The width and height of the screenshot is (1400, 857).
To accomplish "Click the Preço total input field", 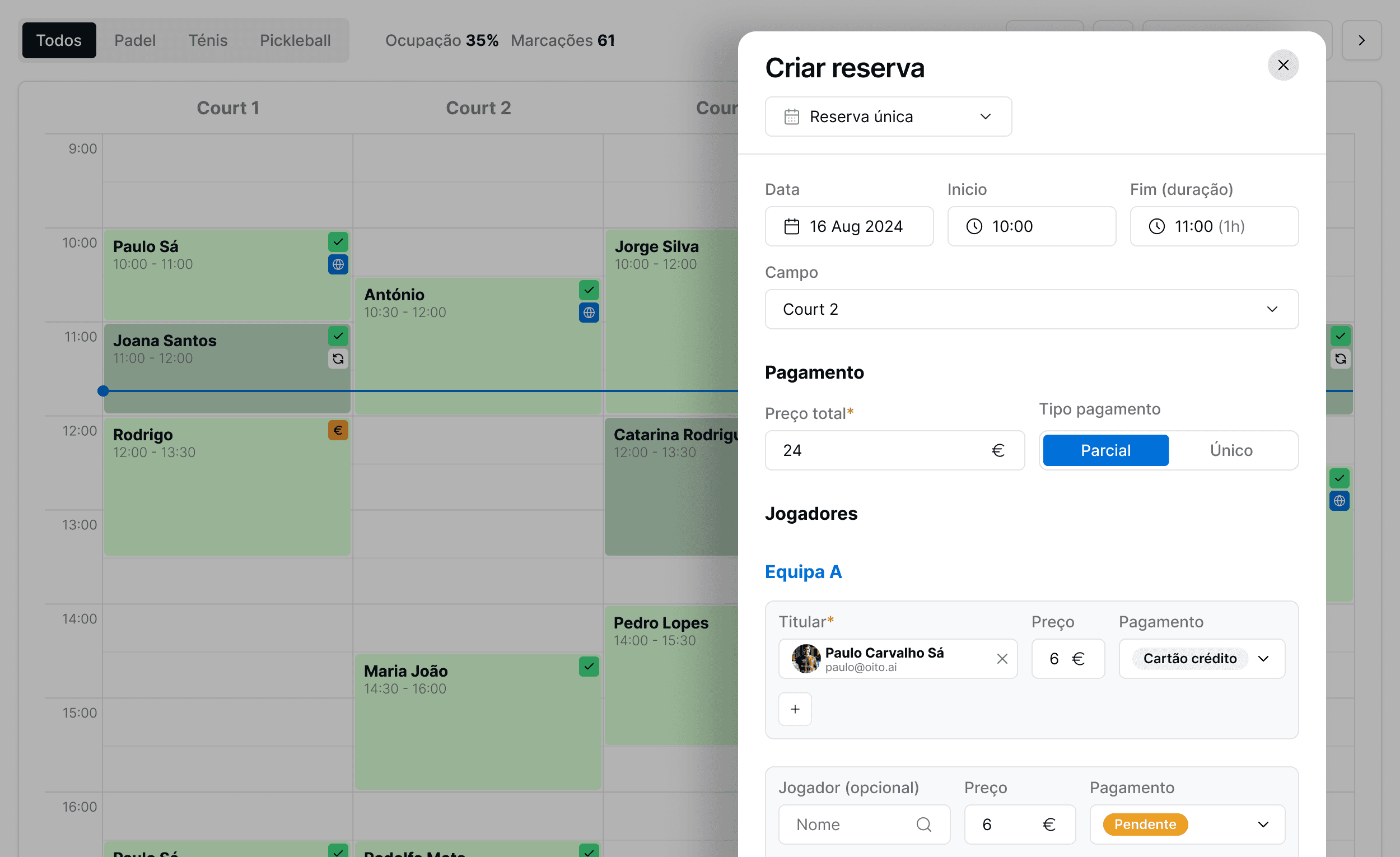I will coord(894,451).
